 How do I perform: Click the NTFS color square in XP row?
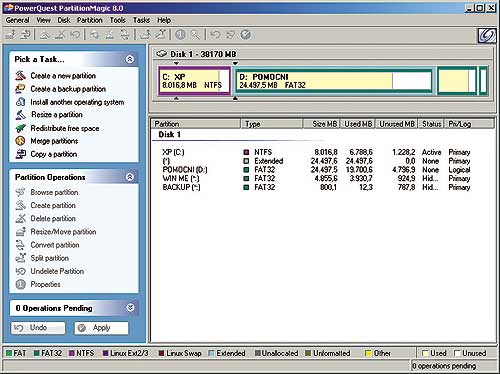246,152
